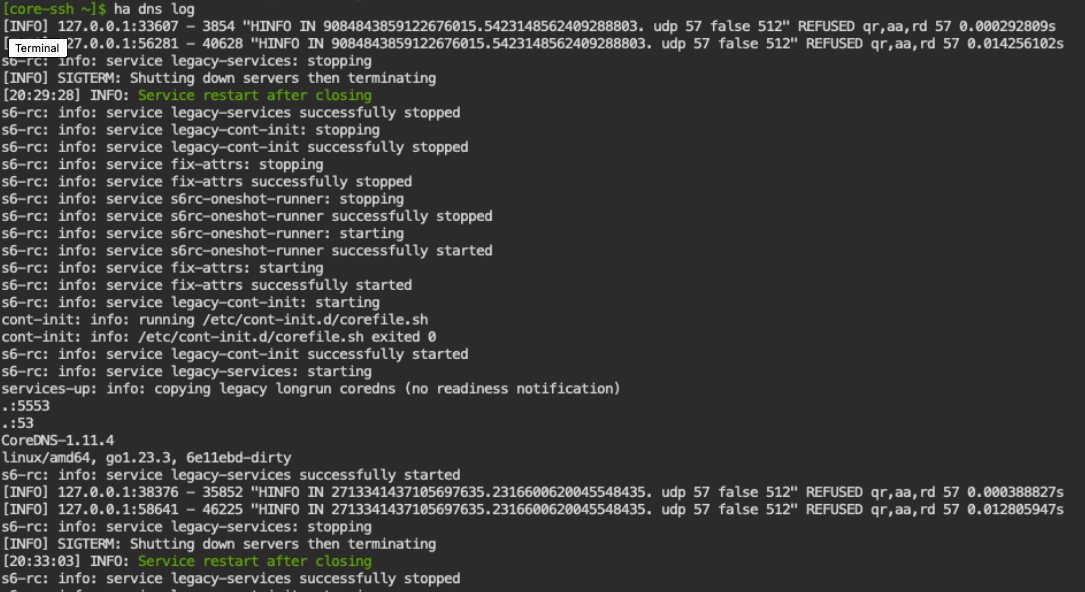1085x592 pixels.
Task: Click the 'fix-attrs successfully stopped' line
Action: click(206, 181)
